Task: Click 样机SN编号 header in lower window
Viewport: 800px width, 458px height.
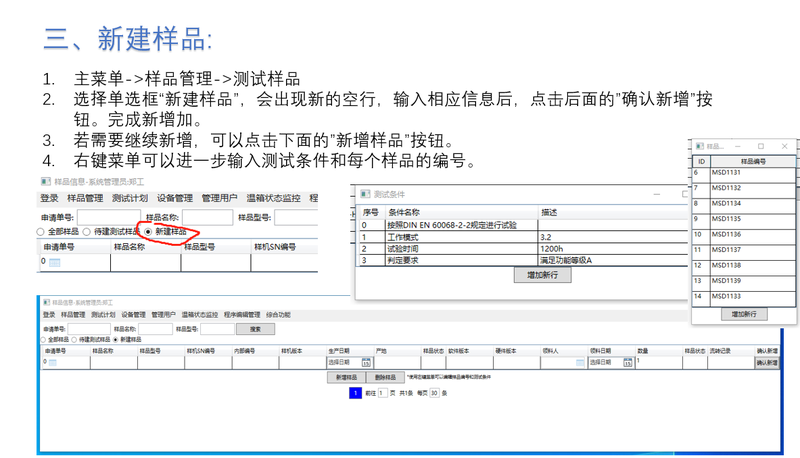Action: 208,351
